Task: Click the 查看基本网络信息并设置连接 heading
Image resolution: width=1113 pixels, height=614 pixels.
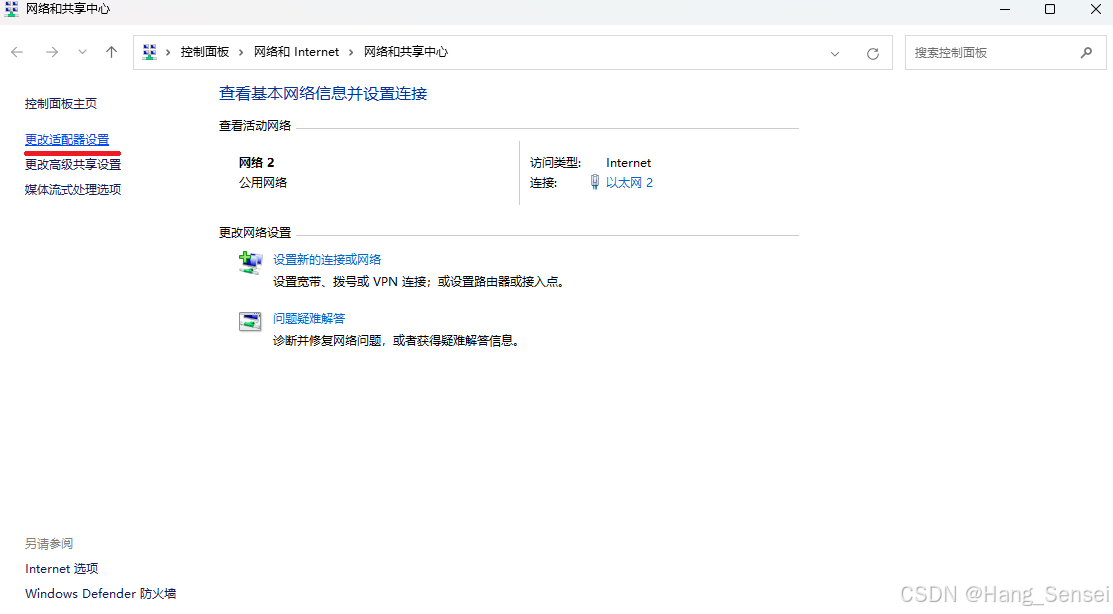Action: tap(323, 94)
